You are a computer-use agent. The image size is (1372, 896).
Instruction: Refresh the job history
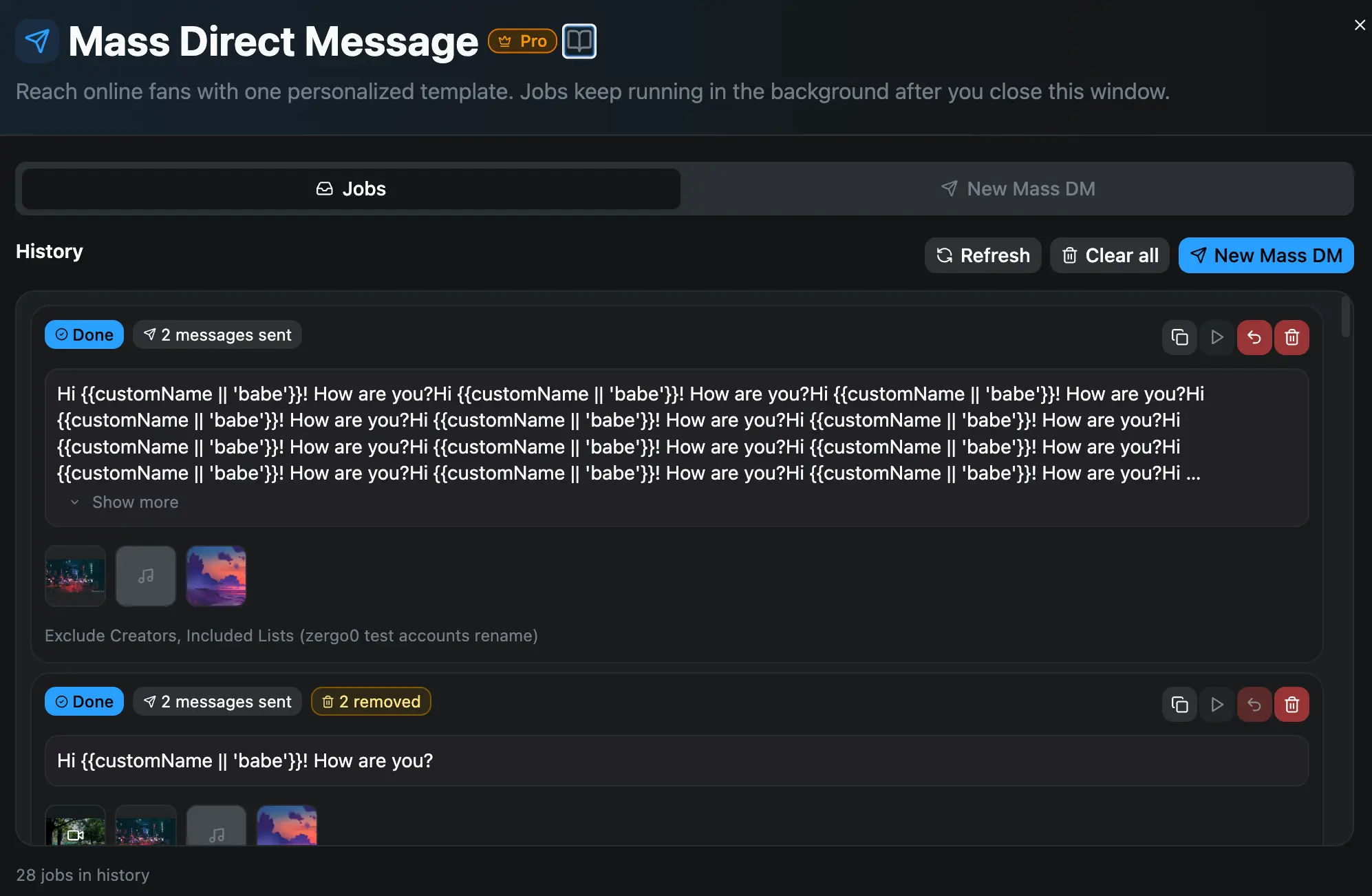983,255
